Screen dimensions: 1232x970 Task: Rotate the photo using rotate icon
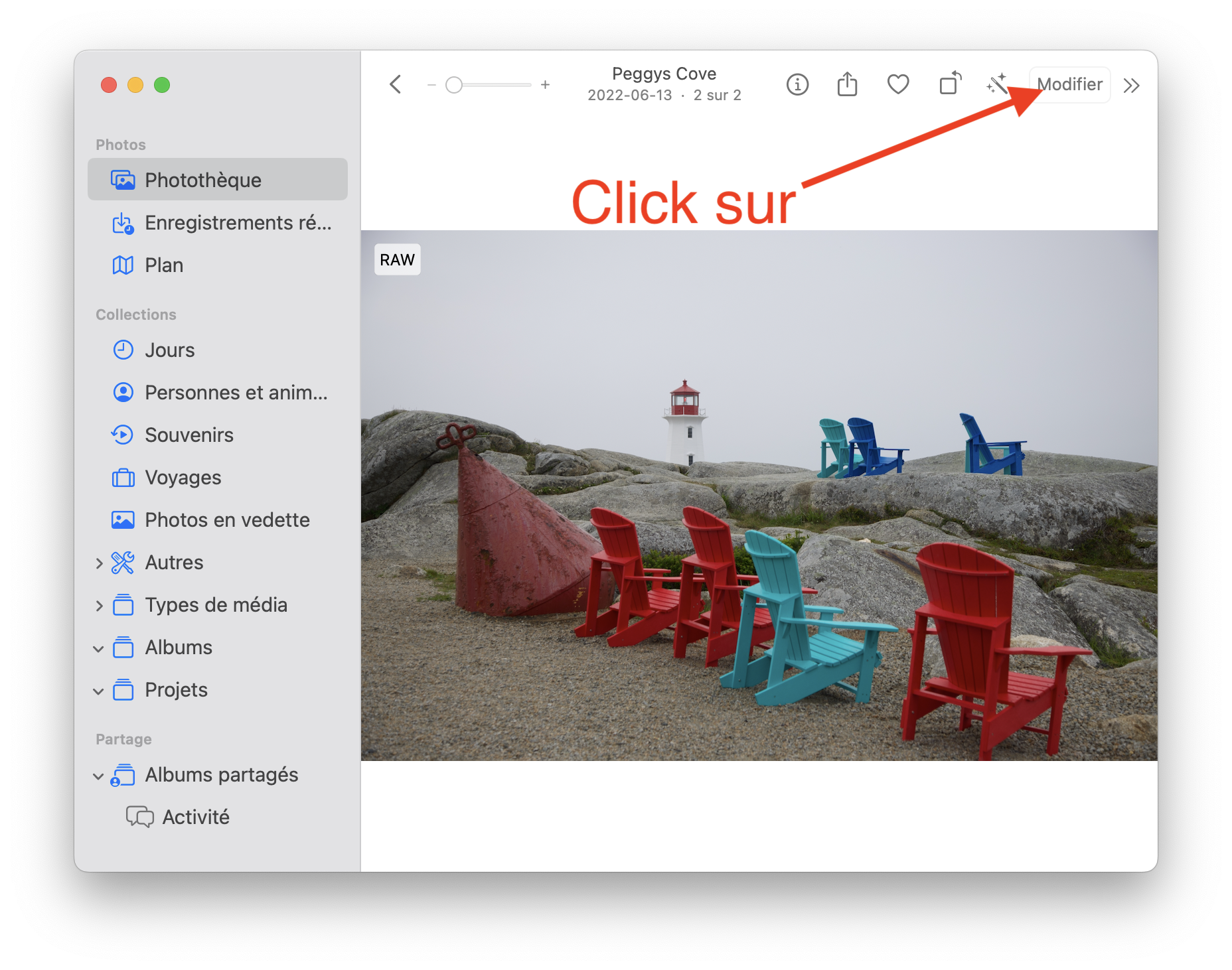[x=950, y=84]
